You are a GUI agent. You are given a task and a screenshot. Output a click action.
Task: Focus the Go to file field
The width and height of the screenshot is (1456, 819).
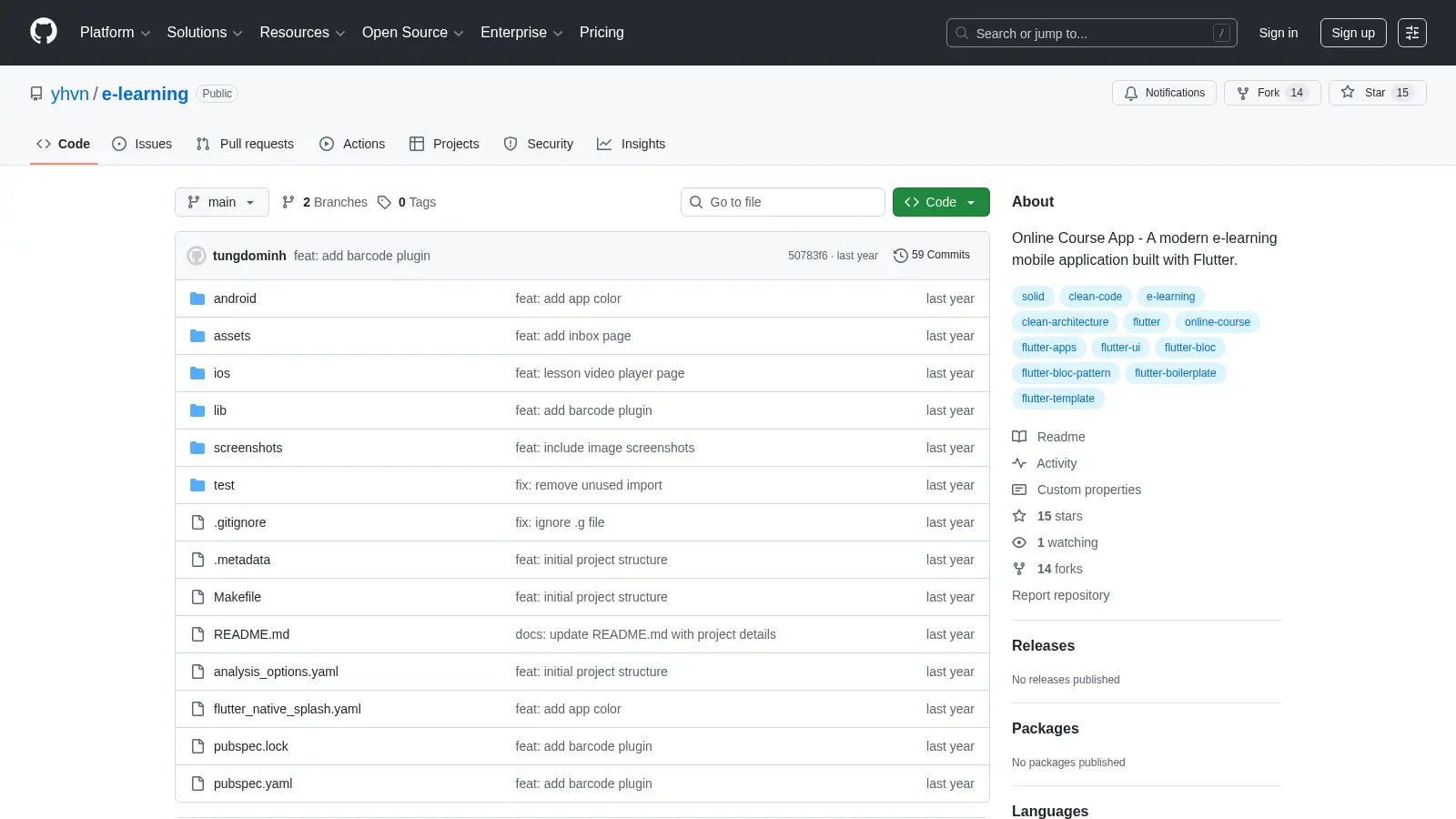[783, 202]
